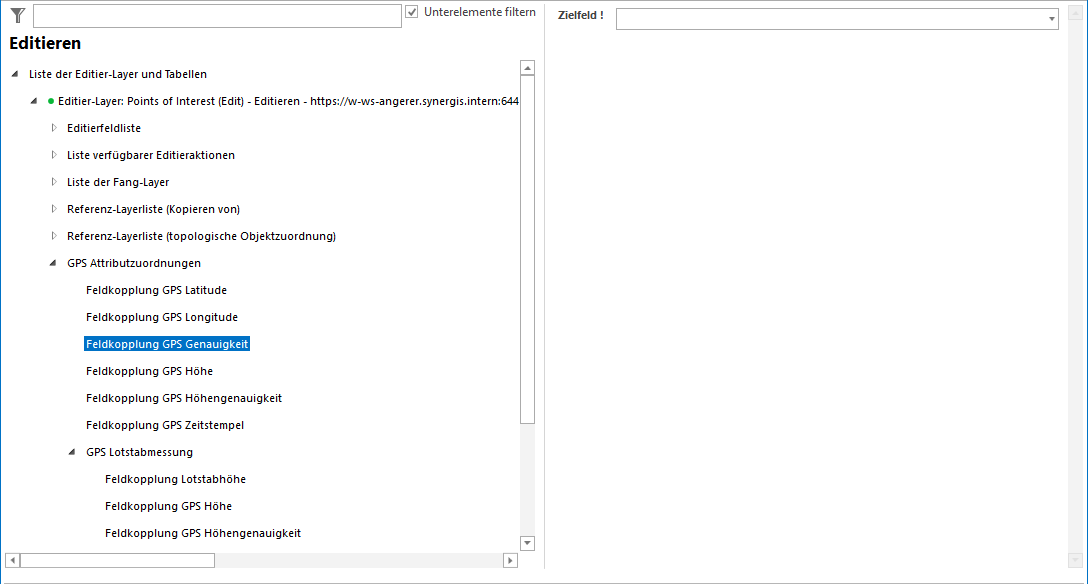Toggle the Unterelemente filtern checkbox

(411, 12)
